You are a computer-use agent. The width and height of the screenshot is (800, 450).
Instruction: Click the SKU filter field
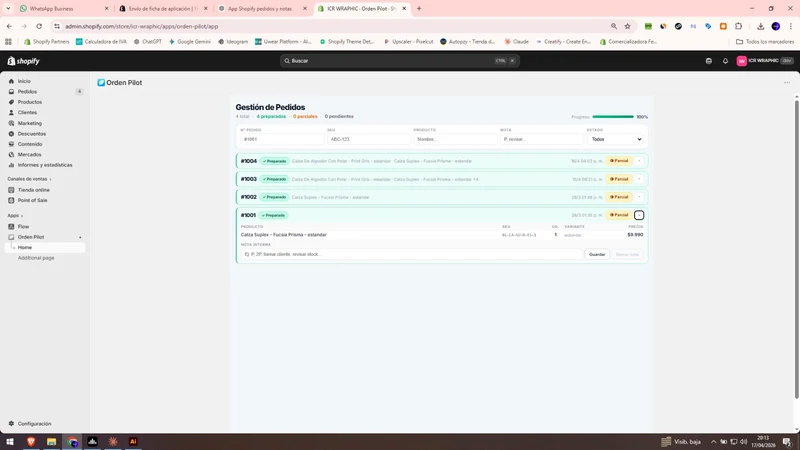[x=369, y=139]
